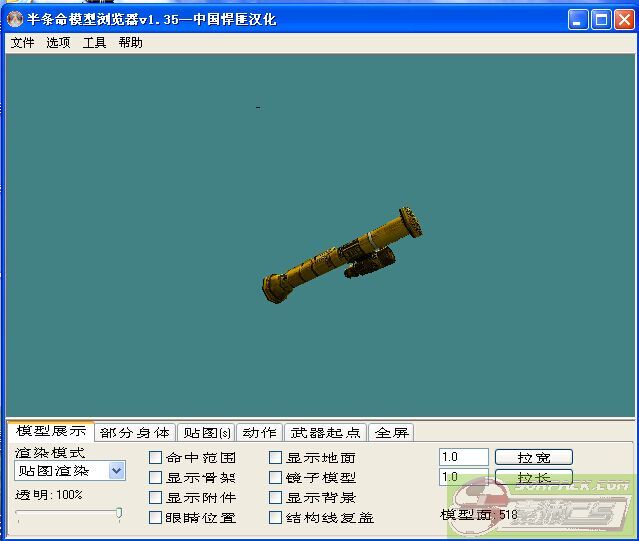Open the 文件 menu

pyautogui.click(x=22, y=43)
